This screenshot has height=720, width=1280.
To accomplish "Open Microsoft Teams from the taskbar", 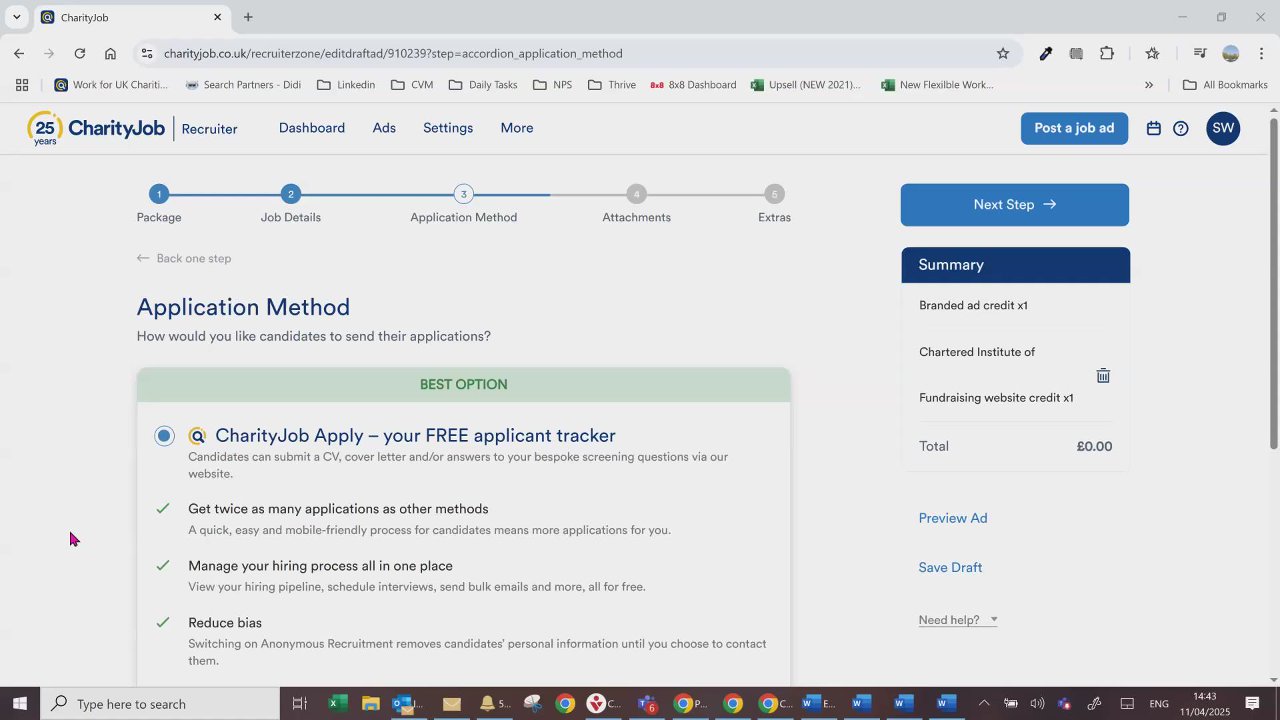I will point(647,704).
